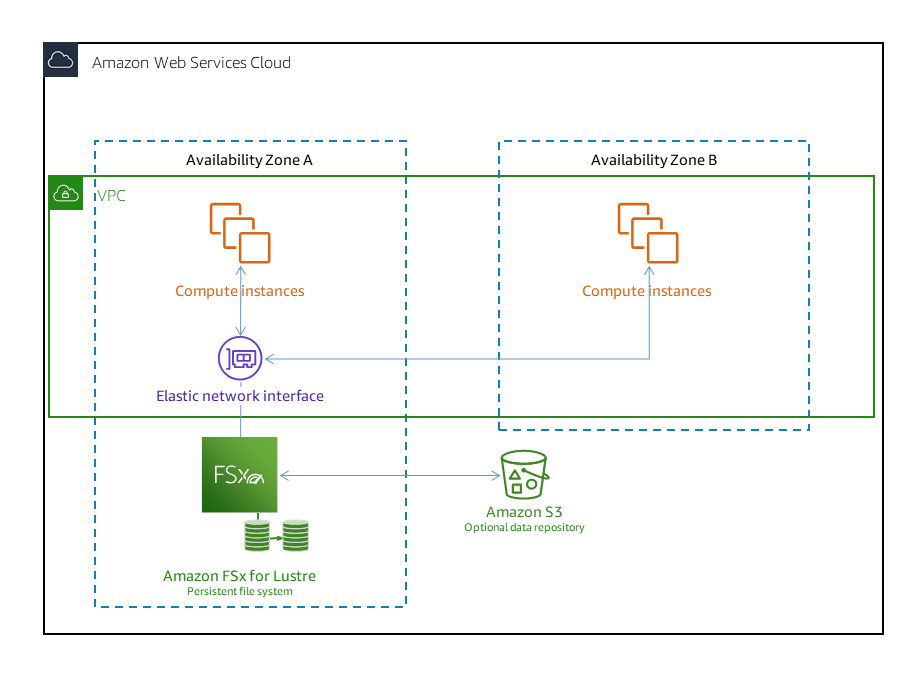Click the "Amazon S3" text label

click(x=524, y=512)
